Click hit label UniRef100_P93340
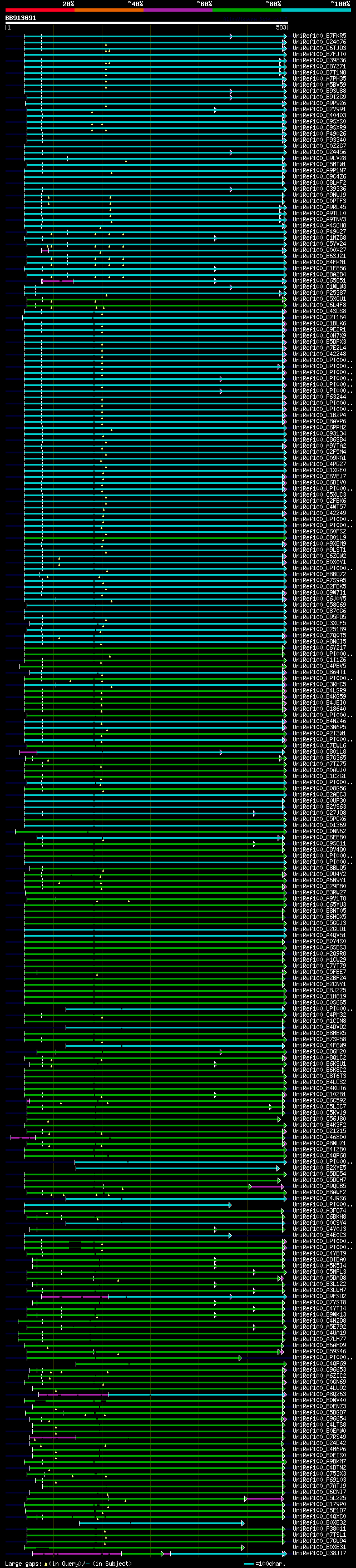The image size is (356, 1568). pos(319,140)
